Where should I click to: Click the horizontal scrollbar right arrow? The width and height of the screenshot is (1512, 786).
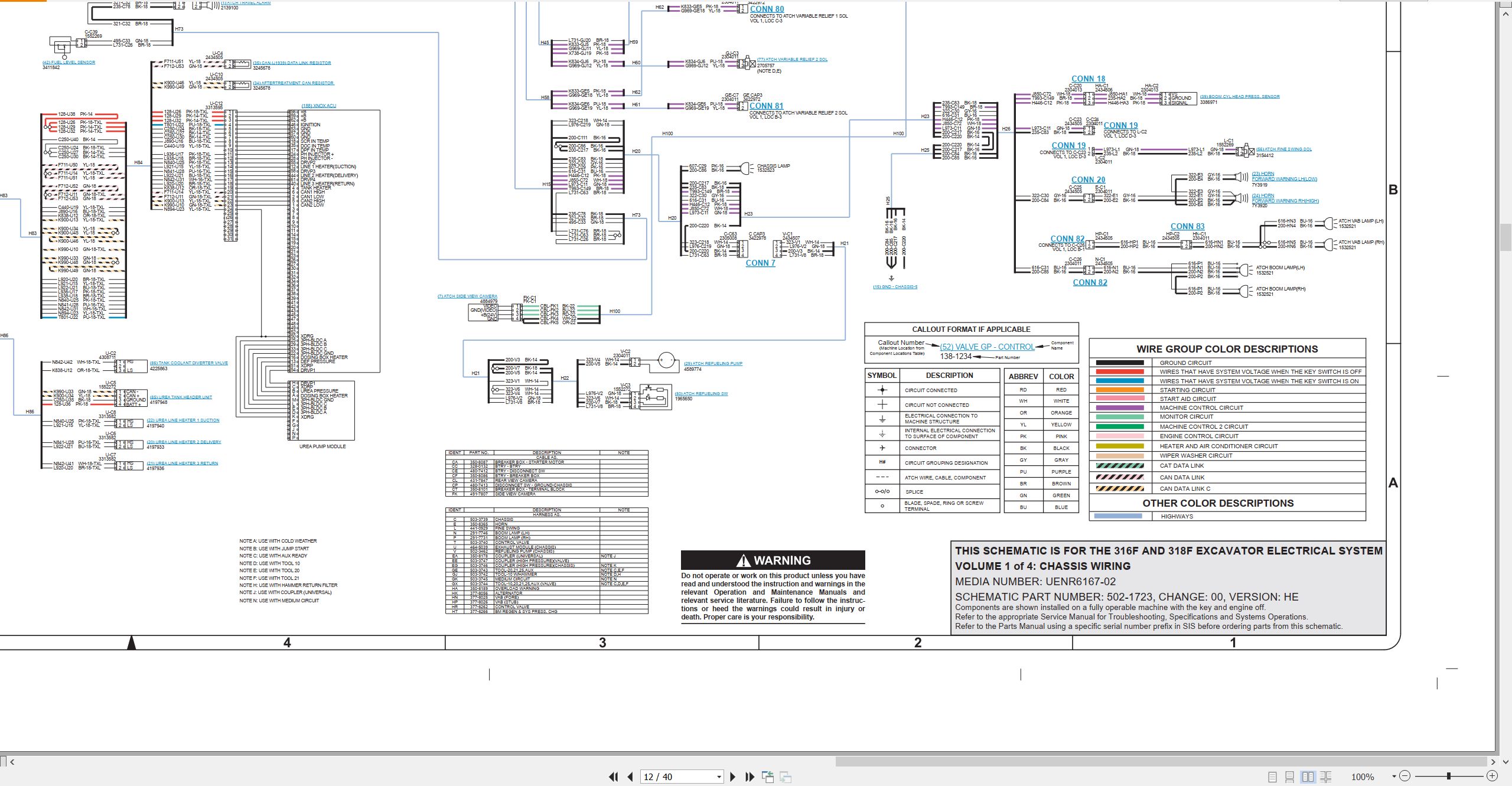coord(1493,762)
